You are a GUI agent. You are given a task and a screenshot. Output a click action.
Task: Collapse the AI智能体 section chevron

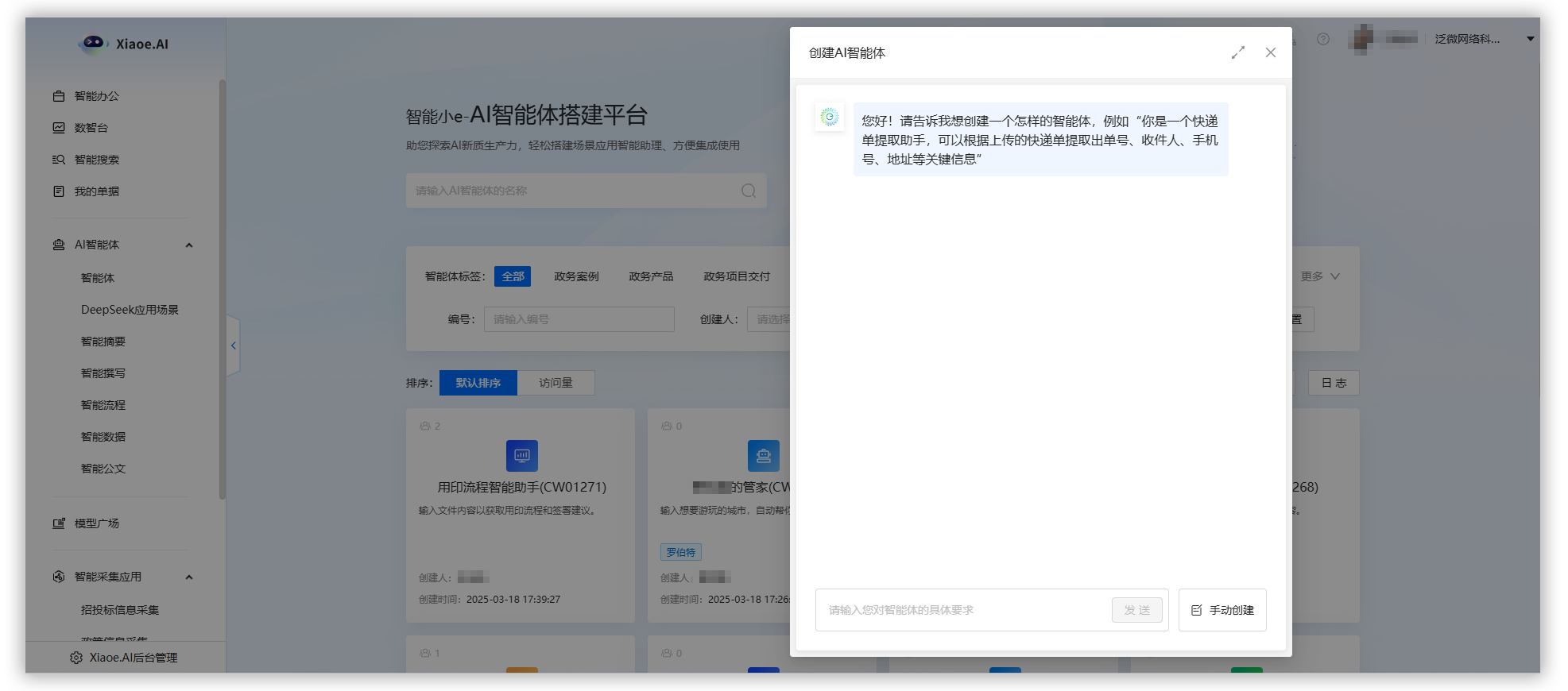(x=189, y=245)
